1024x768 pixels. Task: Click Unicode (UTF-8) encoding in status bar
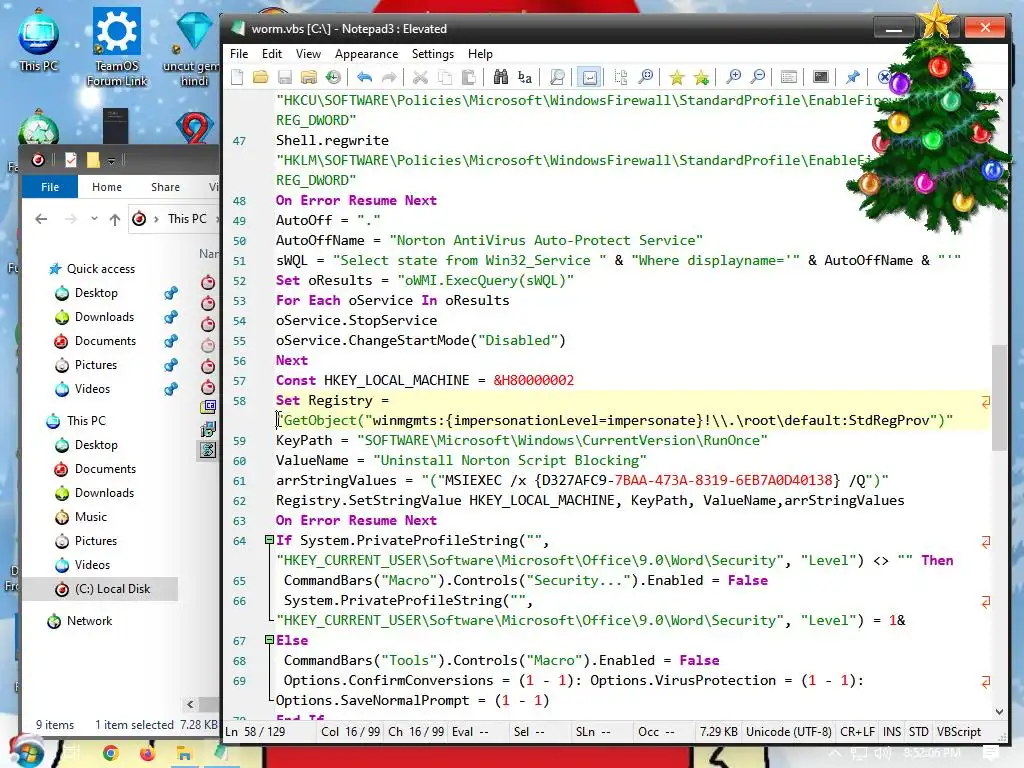pyautogui.click(x=789, y=732)
